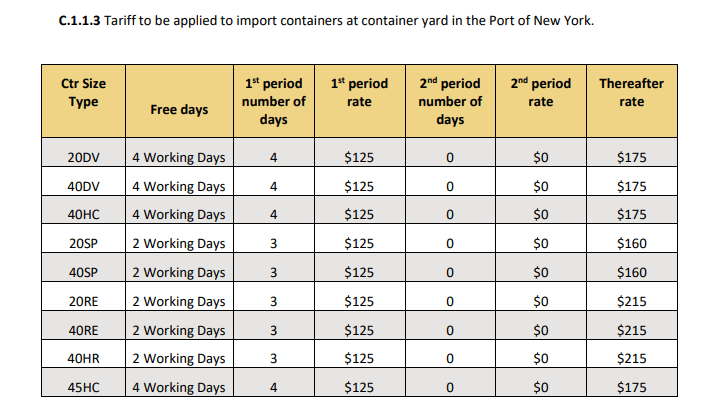Click the 45HC container type cell

click(84, 388)
